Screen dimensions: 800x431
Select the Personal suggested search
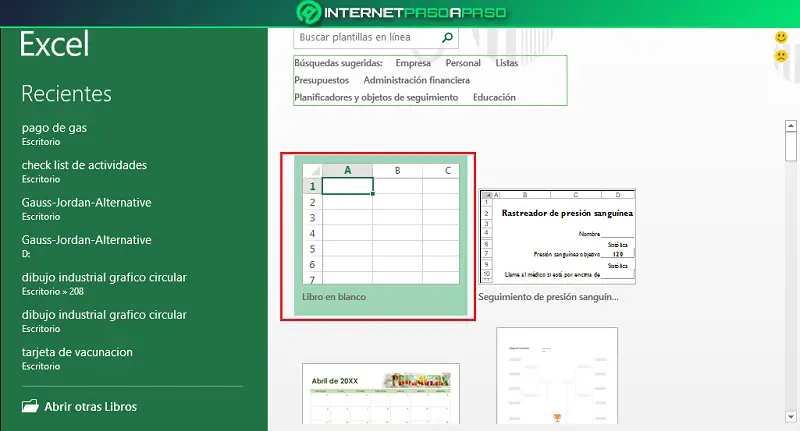tap(463, 63)
